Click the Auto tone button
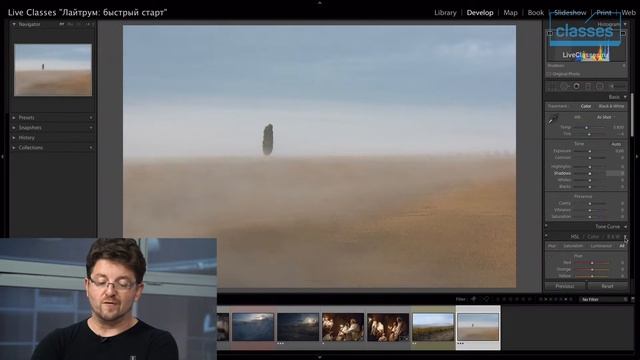The image size is (640, 360). 616,144
